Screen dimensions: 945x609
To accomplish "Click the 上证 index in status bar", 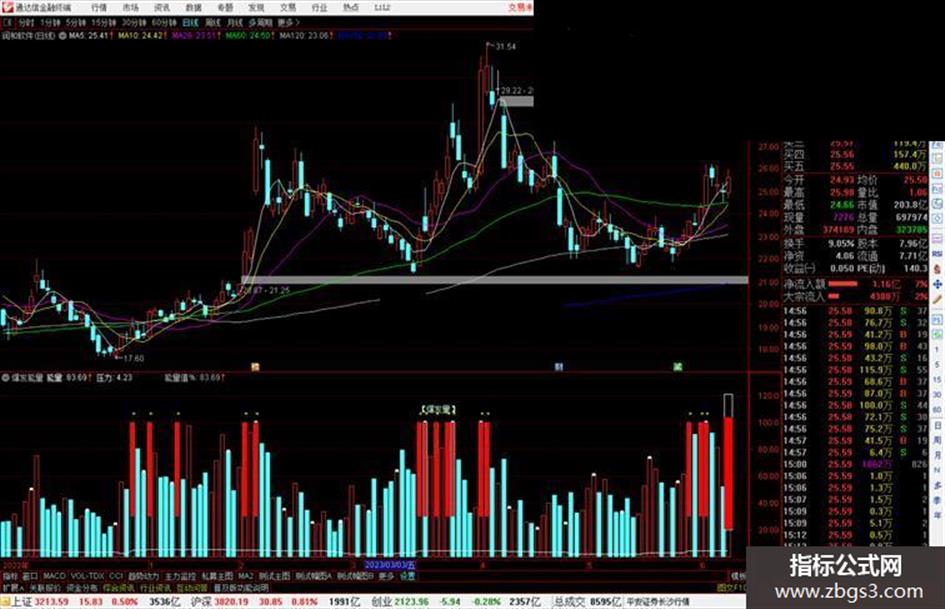I will pyautogui.click(x=21, y=602).
